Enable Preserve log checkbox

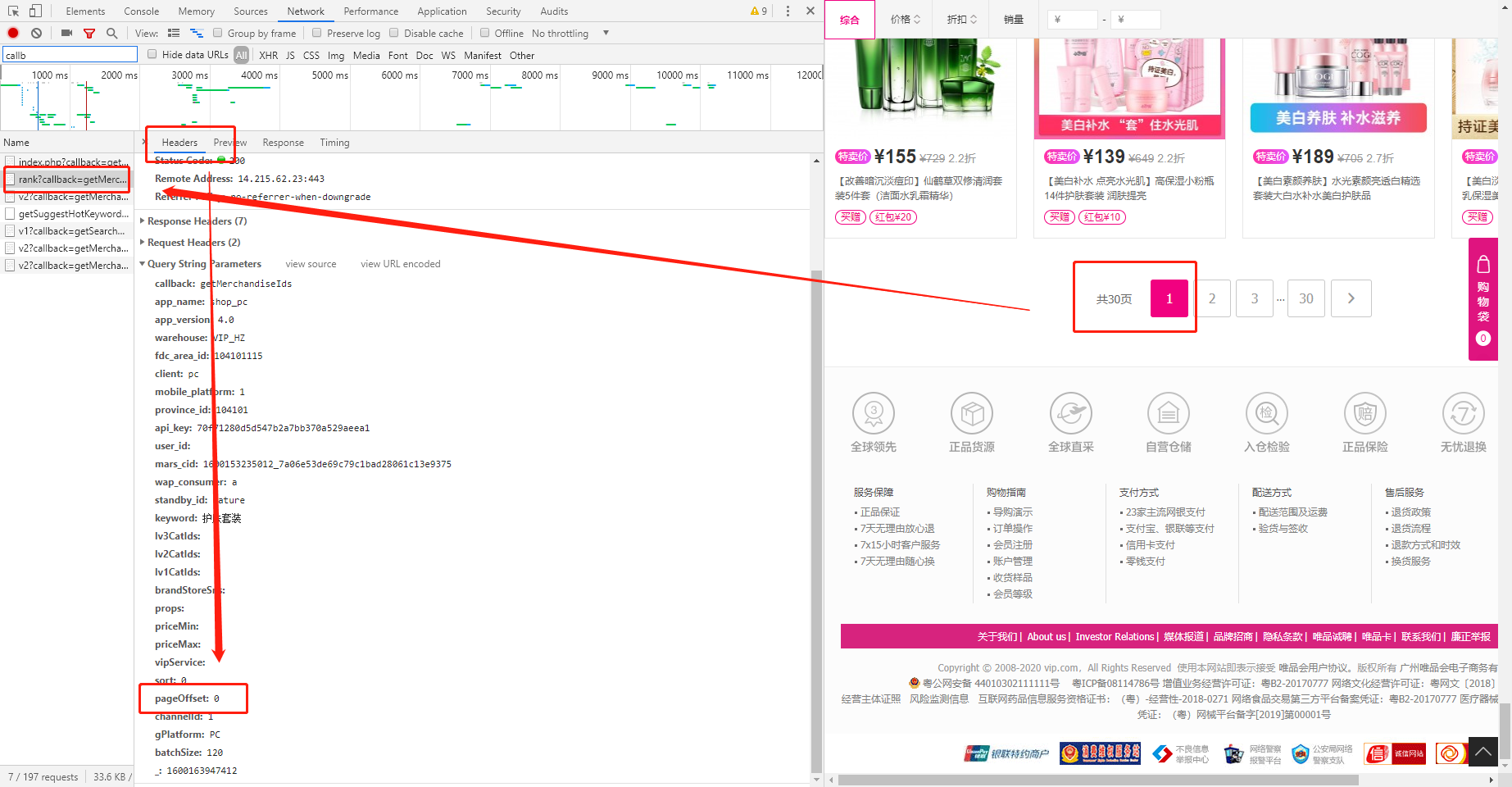pos(316,33)
